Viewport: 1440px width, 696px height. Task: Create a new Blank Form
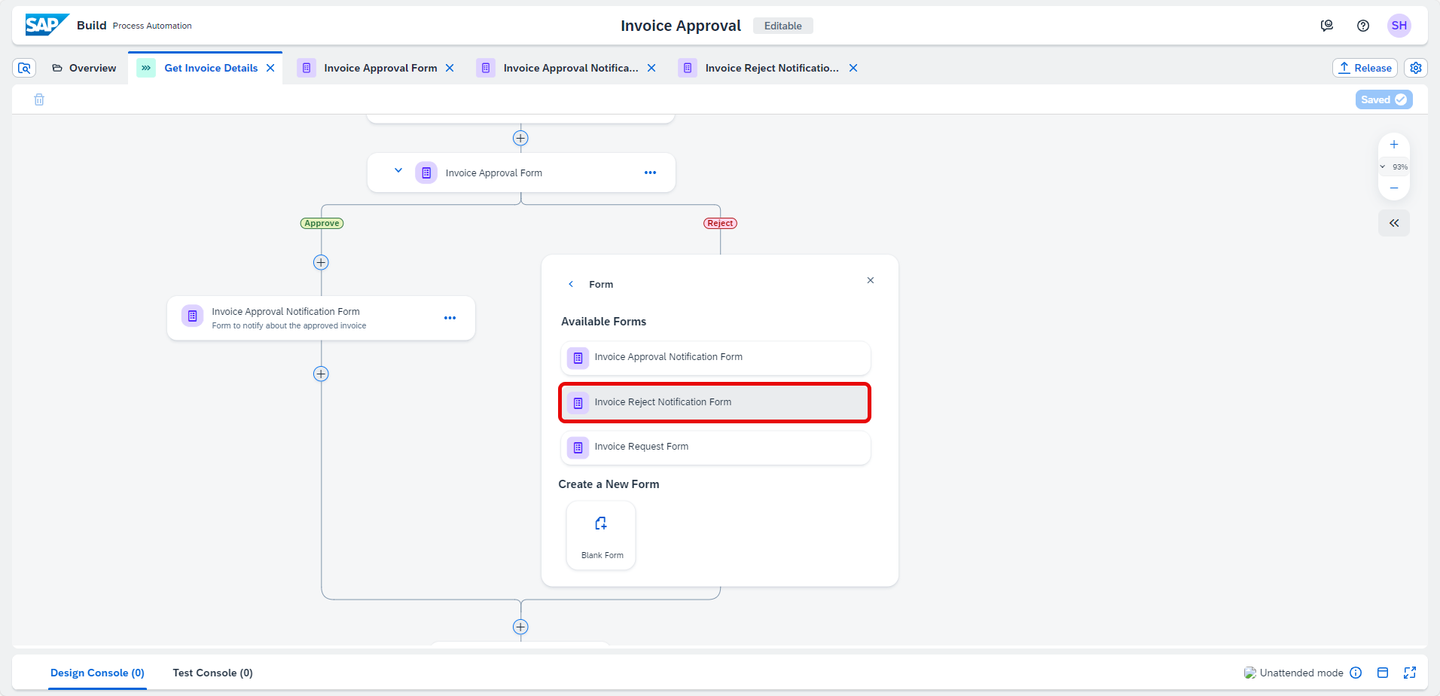(x=601, y=535)
